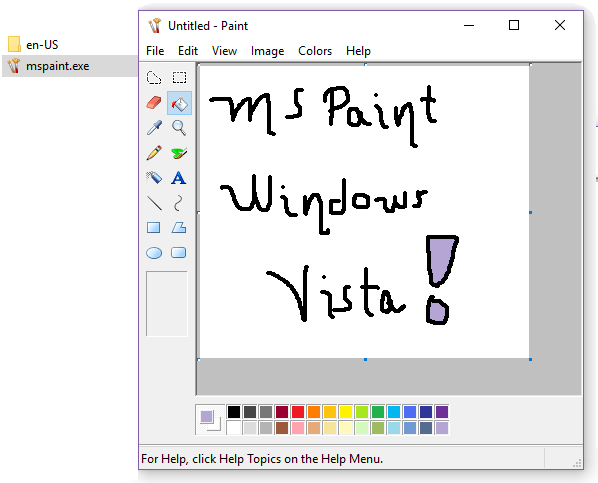Choose the Brush tool
The image size is (598, 483).
(179, 153)
